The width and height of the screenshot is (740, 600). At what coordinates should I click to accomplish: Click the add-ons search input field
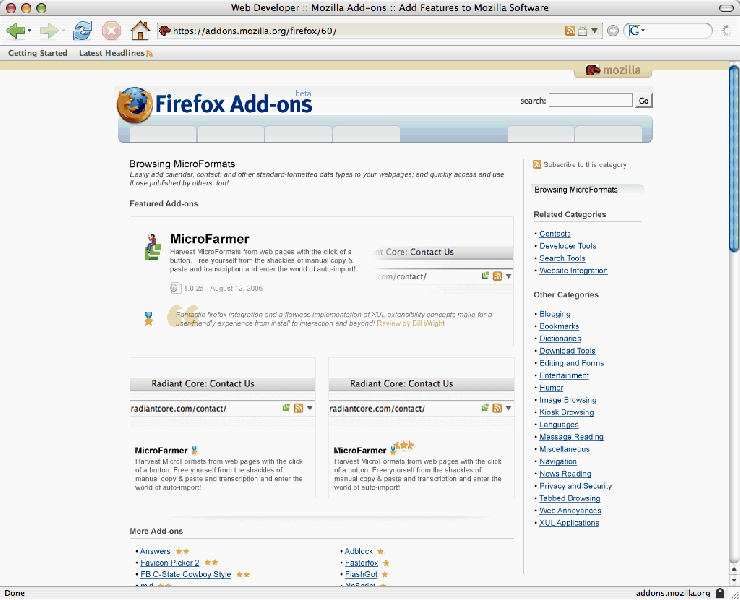coord(590,100)
